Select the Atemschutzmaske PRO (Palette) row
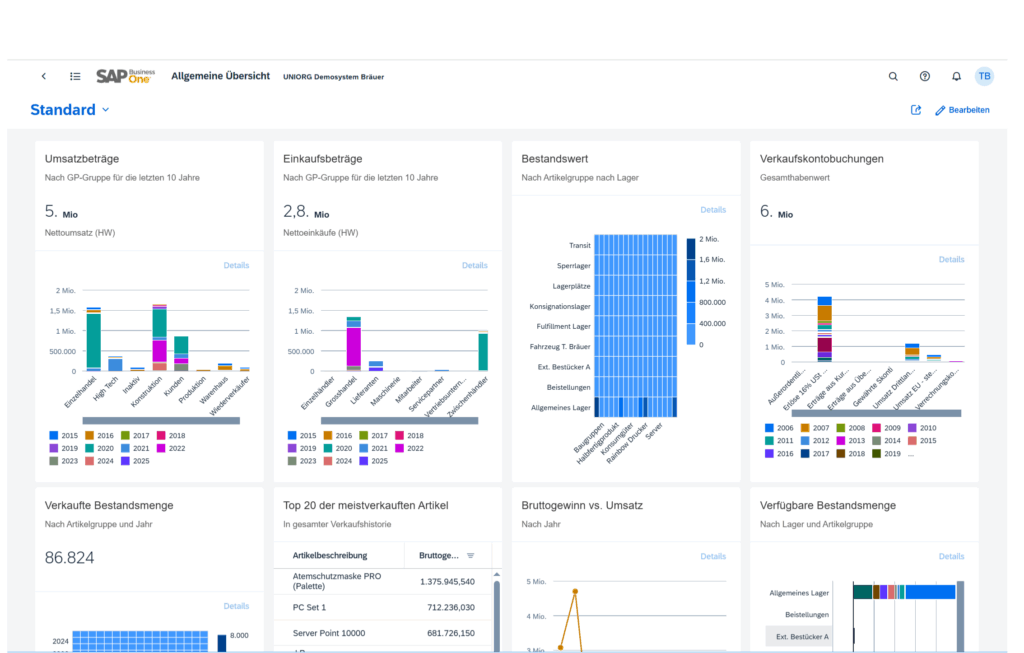The image size is (1024, 653). click(x=338, y=581)
